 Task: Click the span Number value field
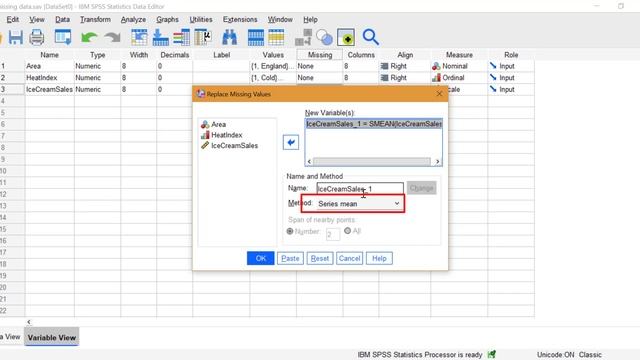[333, 234]
